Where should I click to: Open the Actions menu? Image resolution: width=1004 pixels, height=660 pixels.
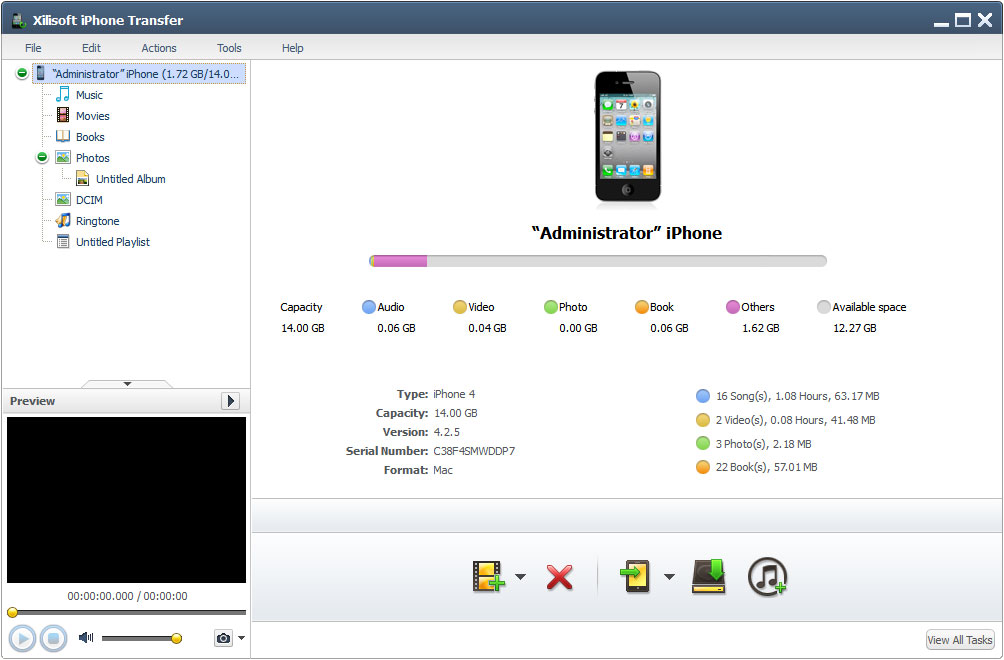click(159, 48)
